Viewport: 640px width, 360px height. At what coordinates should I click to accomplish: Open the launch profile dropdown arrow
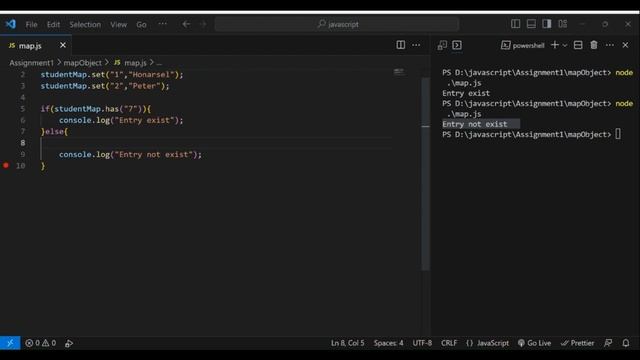tap(565, 45)
